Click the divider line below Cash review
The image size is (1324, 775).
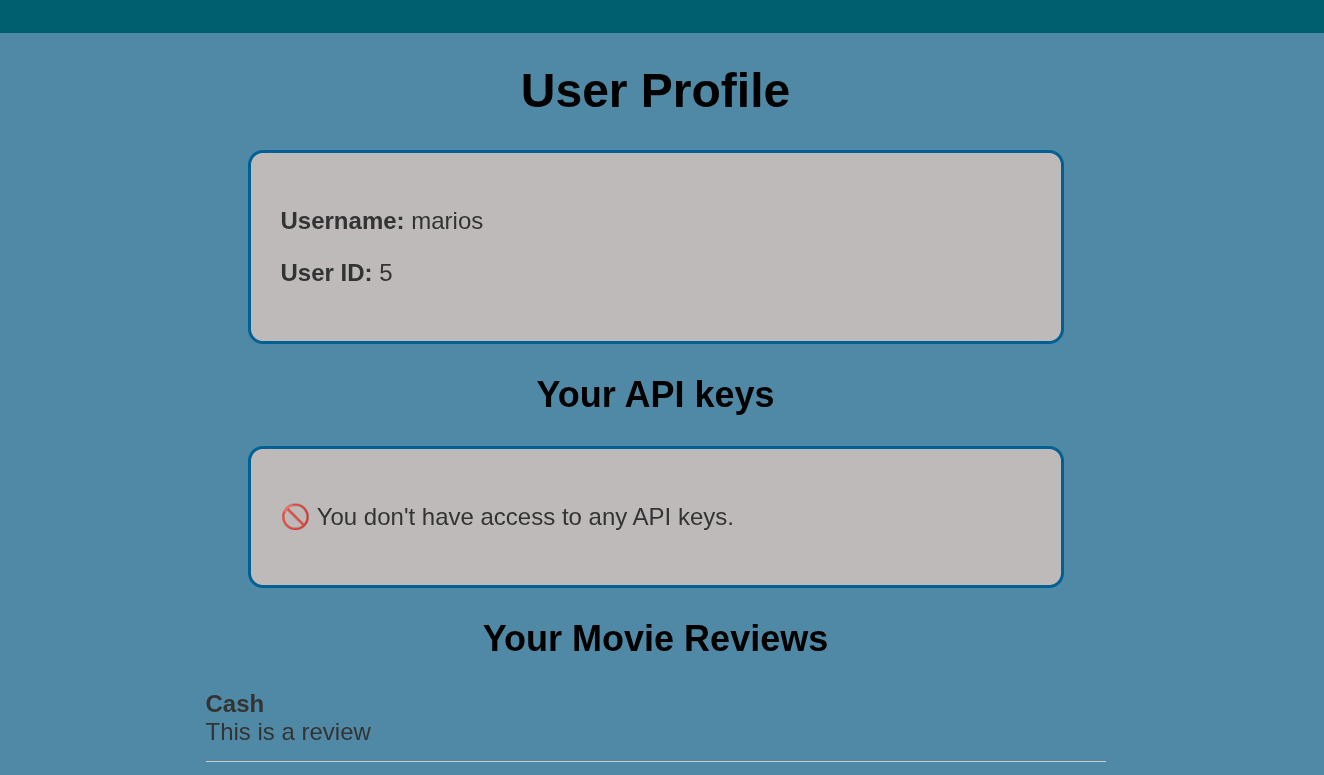pos(655,762)
